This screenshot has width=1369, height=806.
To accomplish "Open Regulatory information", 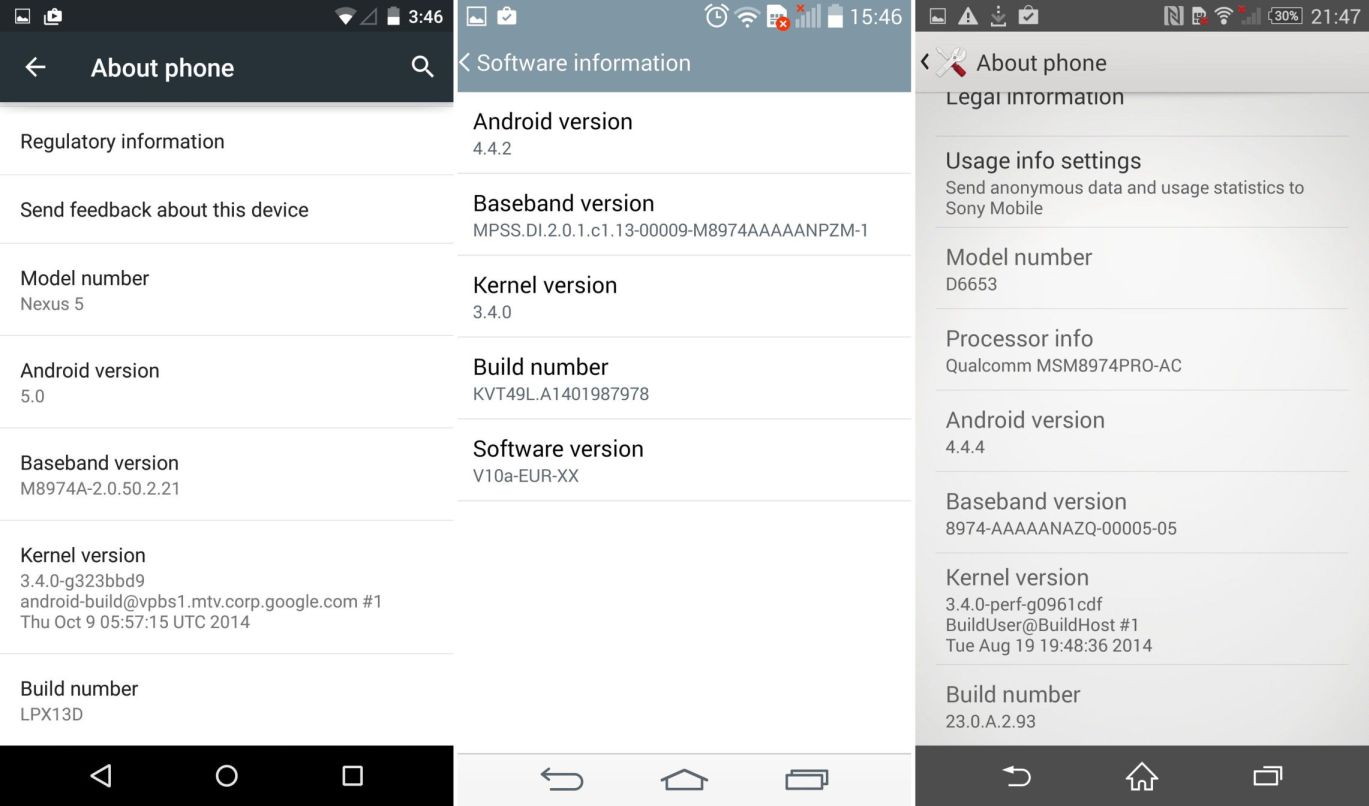I will point(227,141).
